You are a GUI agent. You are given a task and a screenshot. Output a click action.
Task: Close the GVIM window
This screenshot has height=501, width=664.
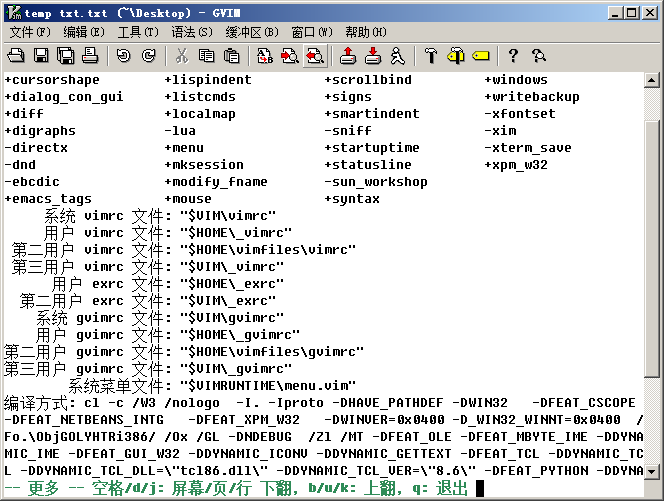point(650,13)
